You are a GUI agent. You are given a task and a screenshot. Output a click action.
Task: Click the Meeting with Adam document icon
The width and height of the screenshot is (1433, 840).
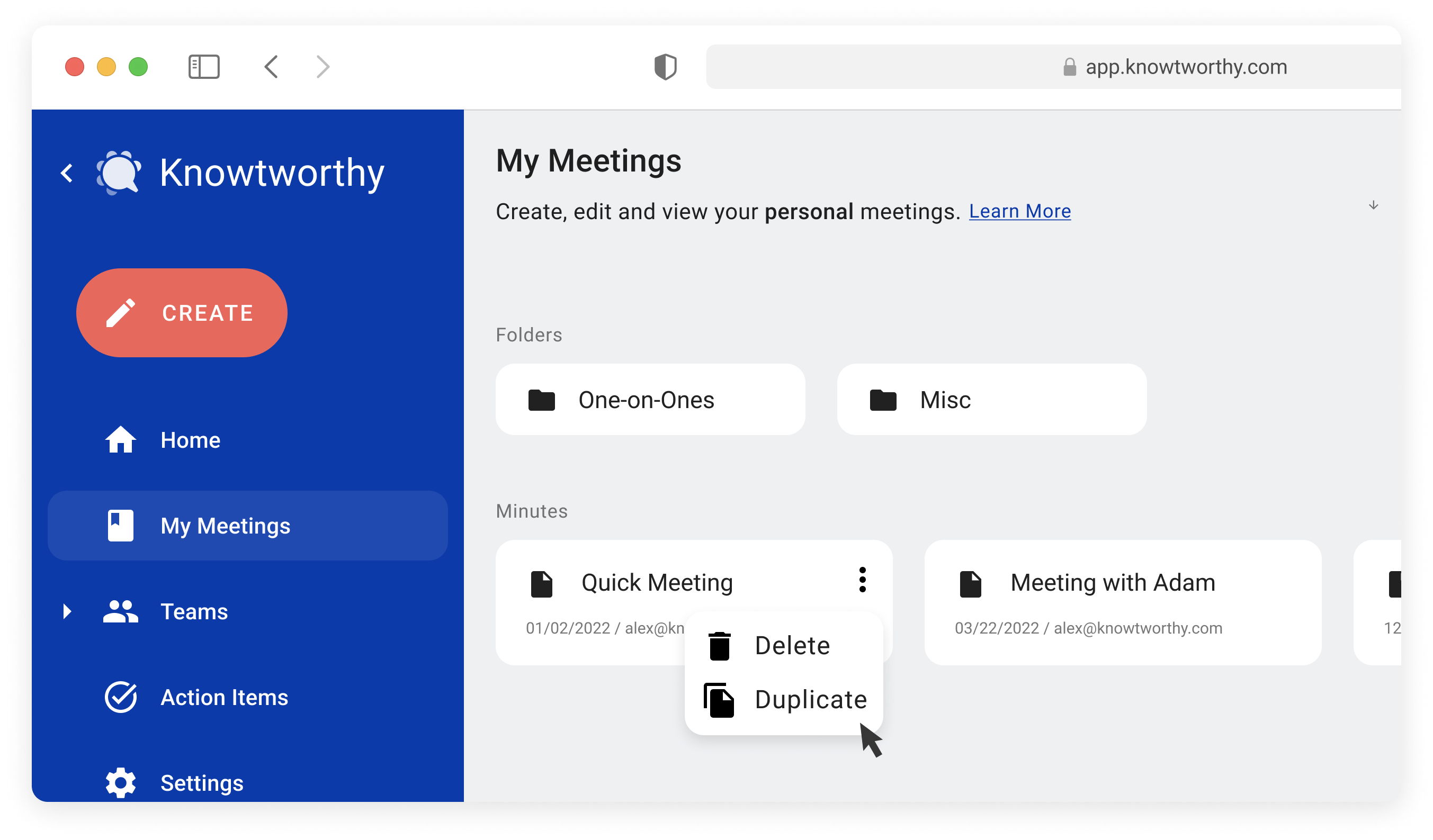pyautogui.click(x=971, y=584)
